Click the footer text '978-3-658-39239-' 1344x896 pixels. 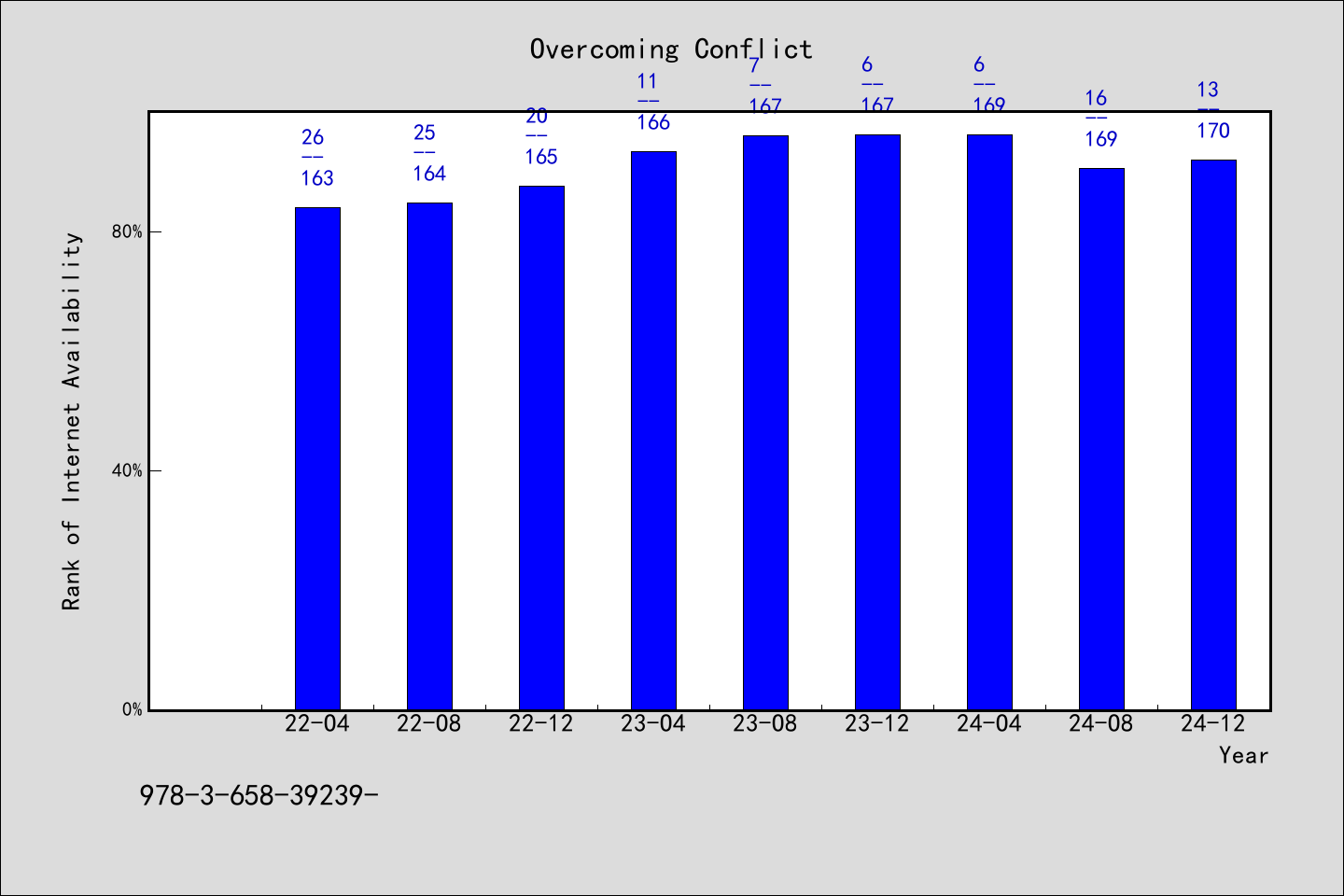pos(259,795)
